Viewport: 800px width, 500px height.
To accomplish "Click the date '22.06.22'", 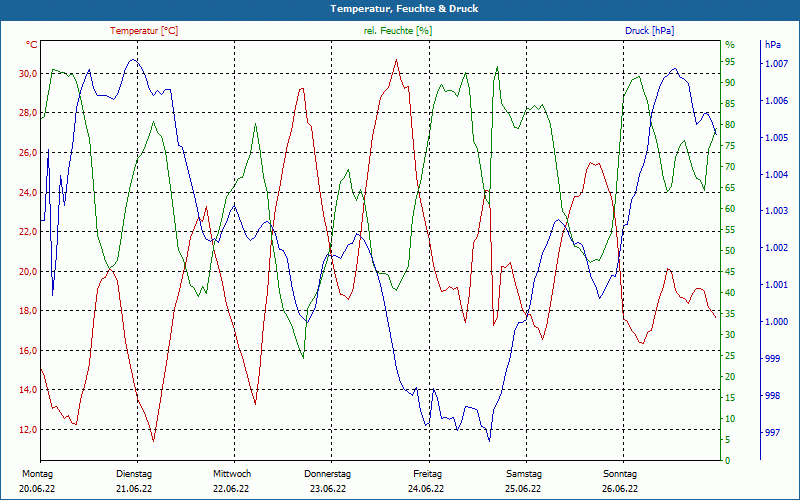I will (x=231, y=489).
